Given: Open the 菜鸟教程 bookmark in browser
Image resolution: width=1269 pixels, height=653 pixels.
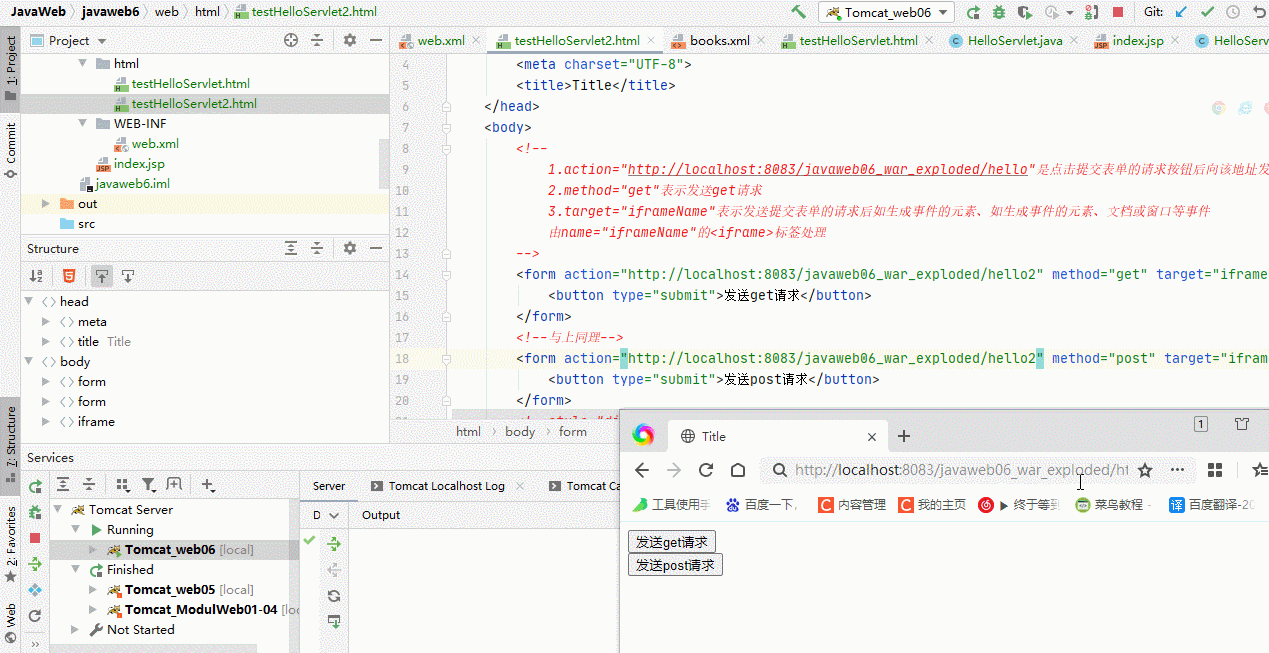Looking at the screenshot, I should (x=1109, y=505).
